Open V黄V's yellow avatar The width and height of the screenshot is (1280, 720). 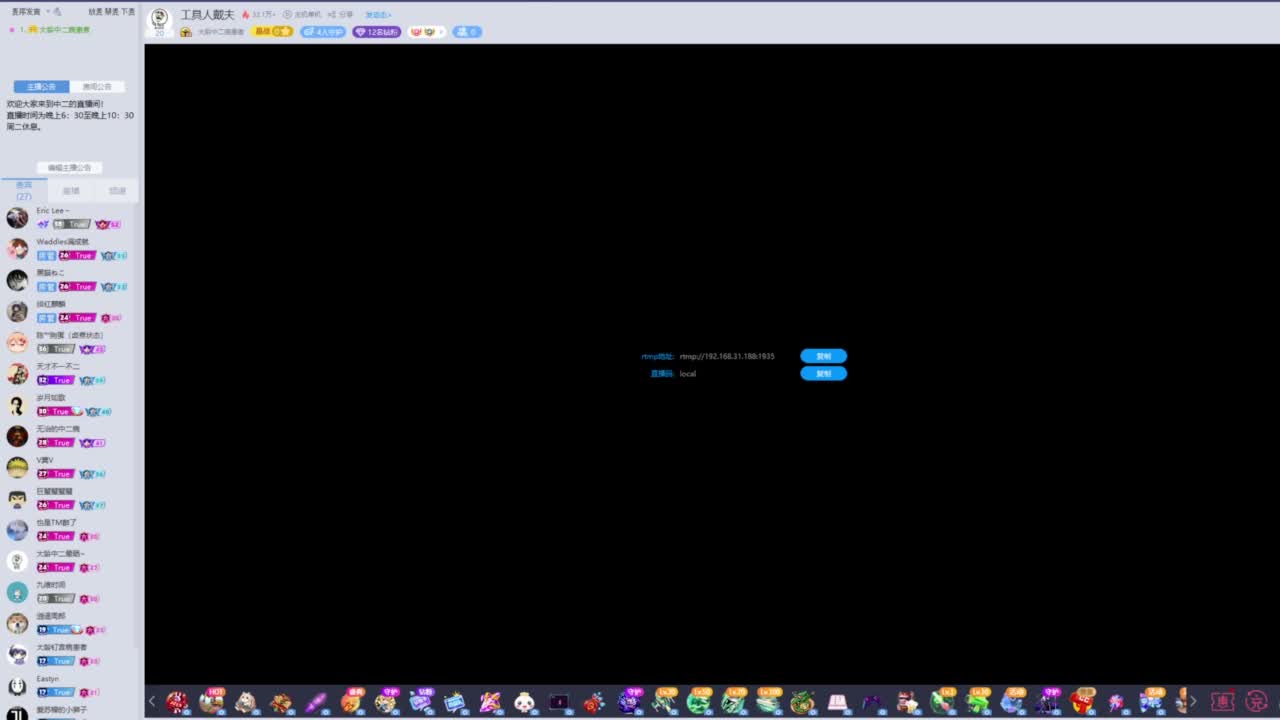pos(17,467)
